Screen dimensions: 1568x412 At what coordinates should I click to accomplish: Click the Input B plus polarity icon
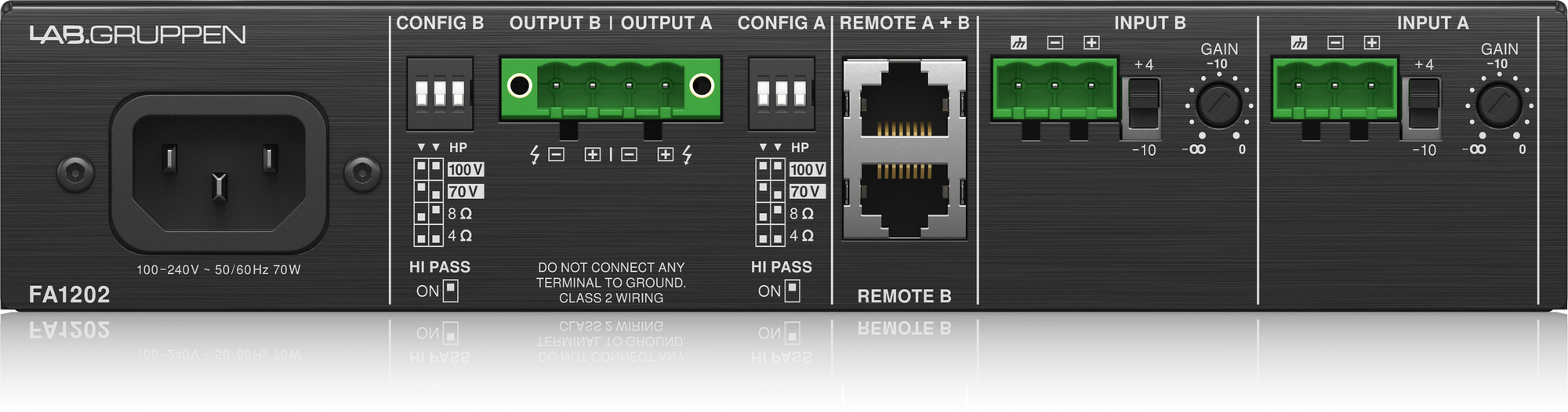click(x=1091, y=43)
